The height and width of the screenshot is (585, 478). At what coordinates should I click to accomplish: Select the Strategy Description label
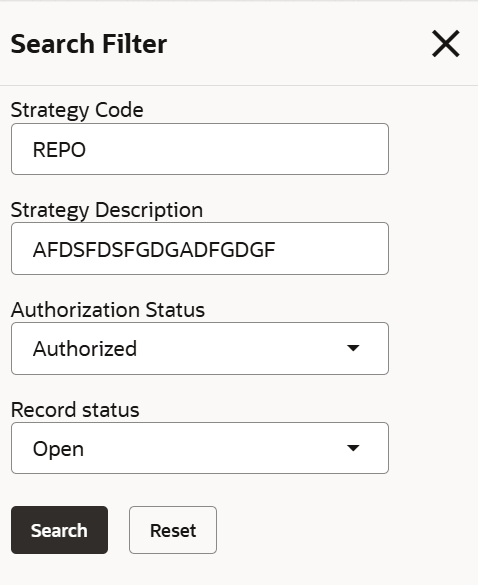click(x=107, y=210)
